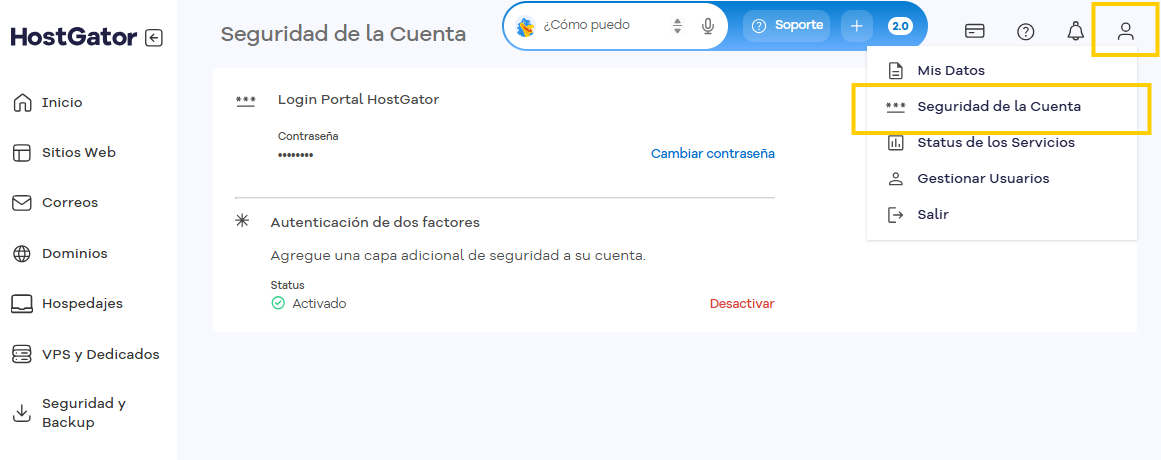Open the user profile menu icon
Viewport: 1161px width, 460px height.
tap(1125, 31)
